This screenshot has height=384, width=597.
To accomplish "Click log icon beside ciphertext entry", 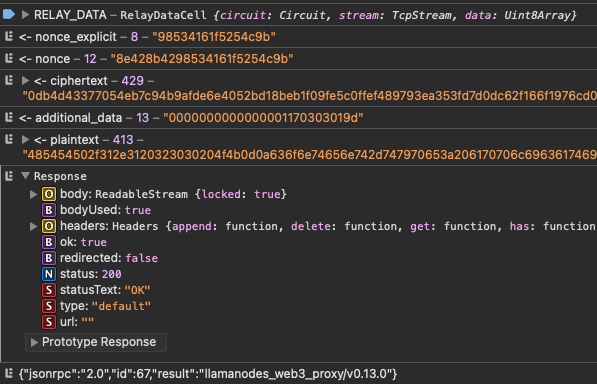I will [9, 80].
